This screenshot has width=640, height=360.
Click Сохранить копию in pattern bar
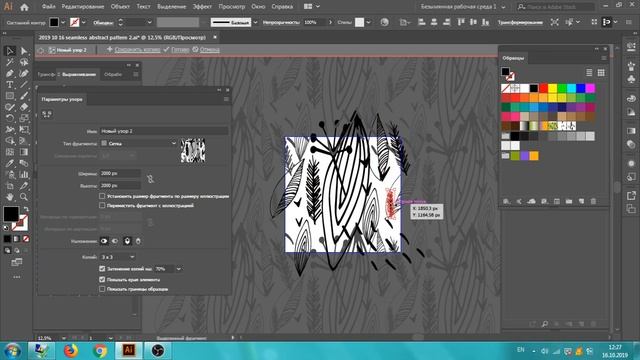pos(137,49)
